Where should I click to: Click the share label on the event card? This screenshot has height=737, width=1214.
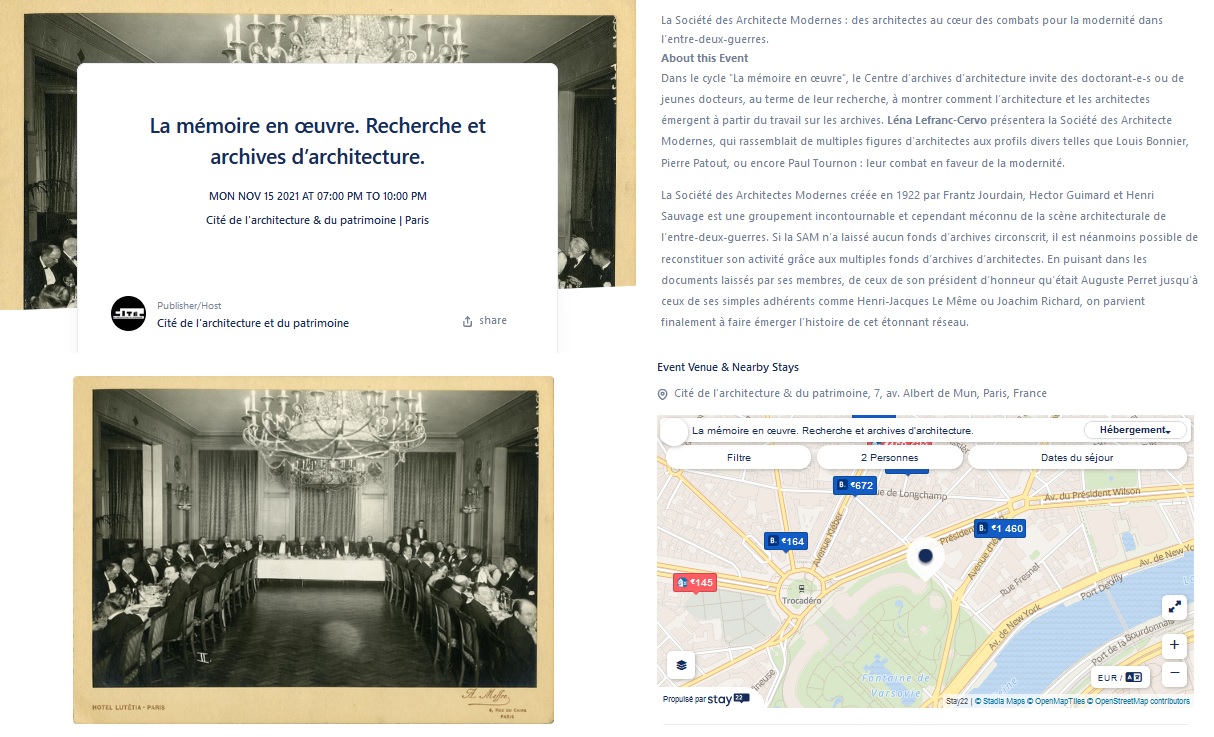coord(493,321)
